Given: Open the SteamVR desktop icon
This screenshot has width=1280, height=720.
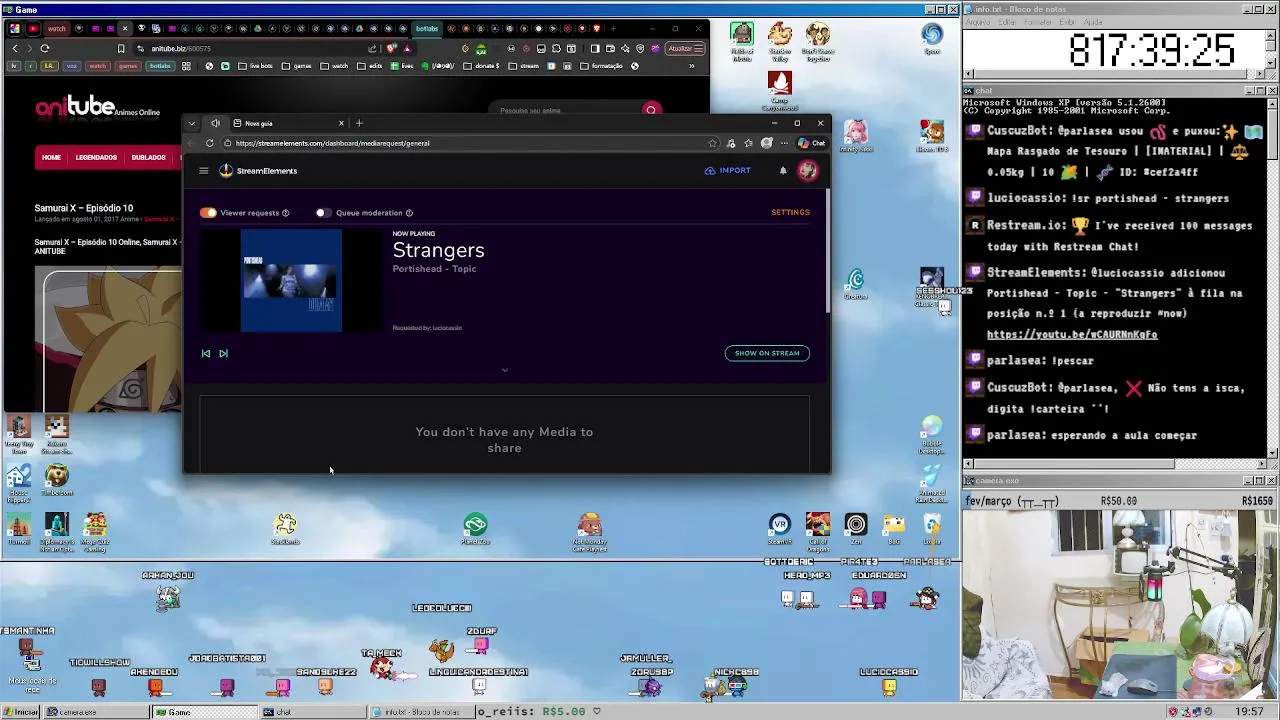Looking at the screenshot, I should coord(779,529).
